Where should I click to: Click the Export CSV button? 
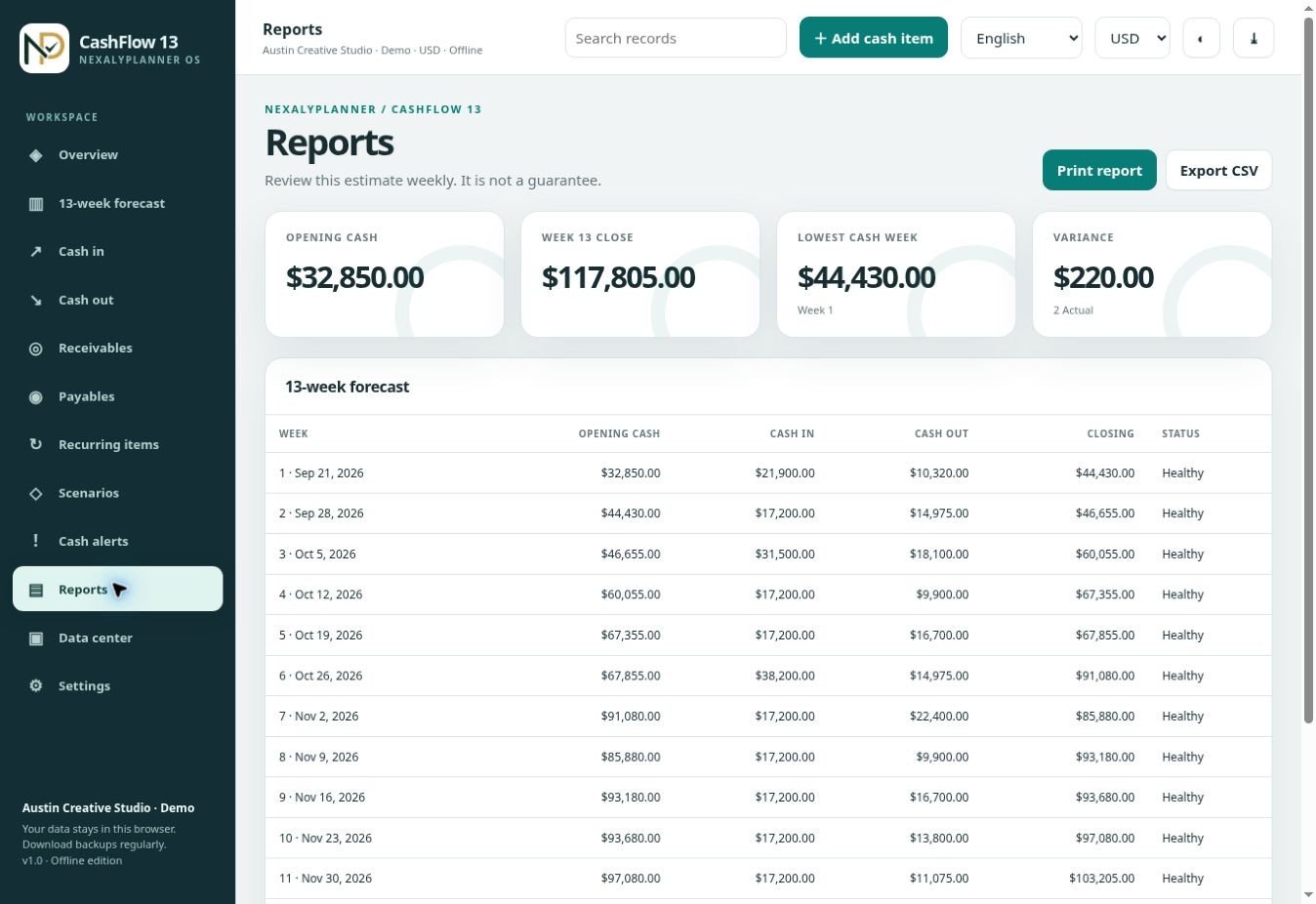point(1218,171)
